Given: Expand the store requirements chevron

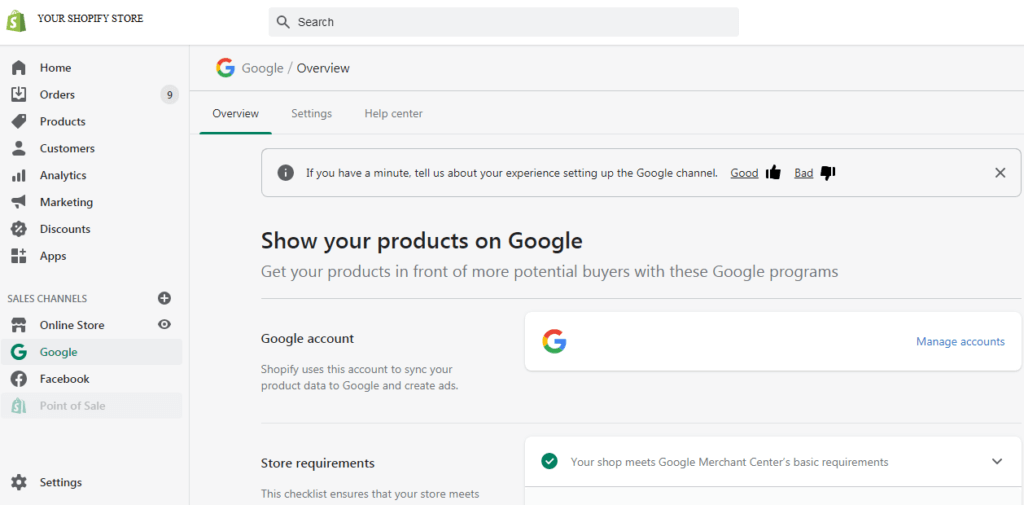Looking at the screenshot, I should [x=997, y=461].
